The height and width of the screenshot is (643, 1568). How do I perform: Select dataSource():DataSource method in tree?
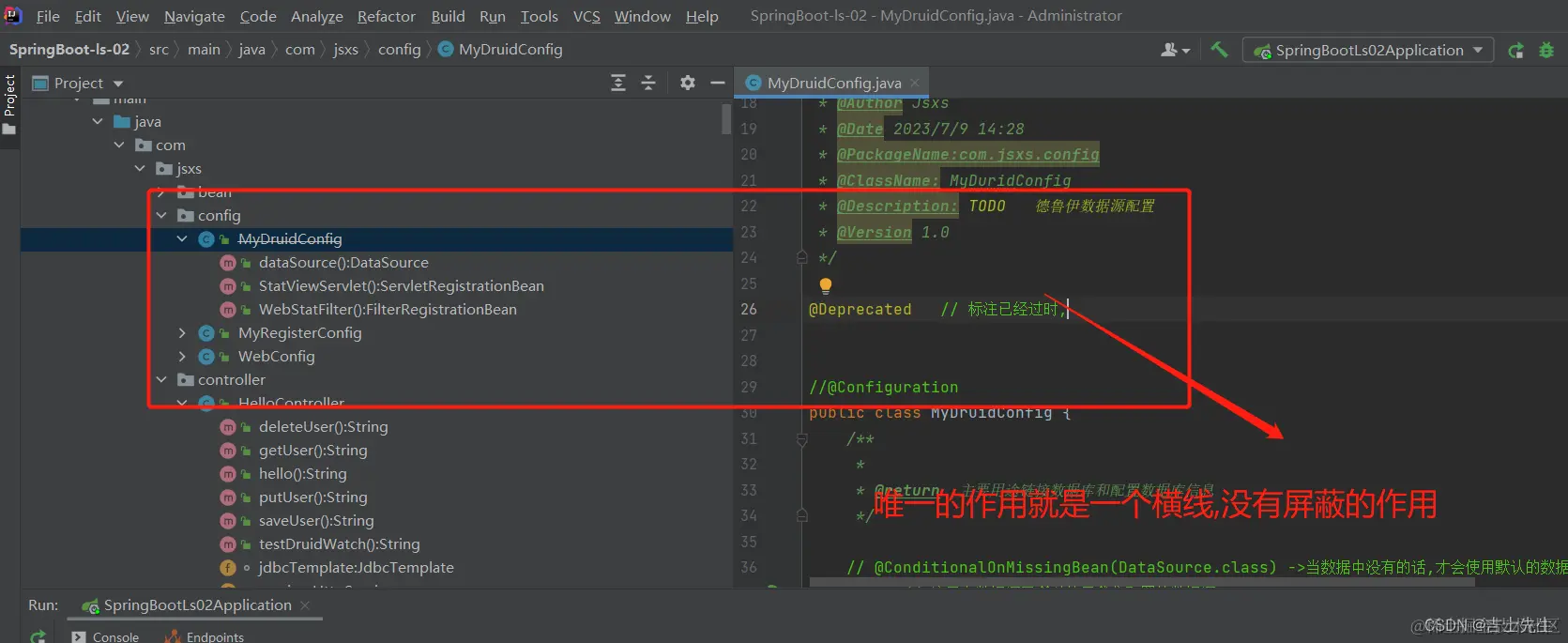(x=343, y=262)
